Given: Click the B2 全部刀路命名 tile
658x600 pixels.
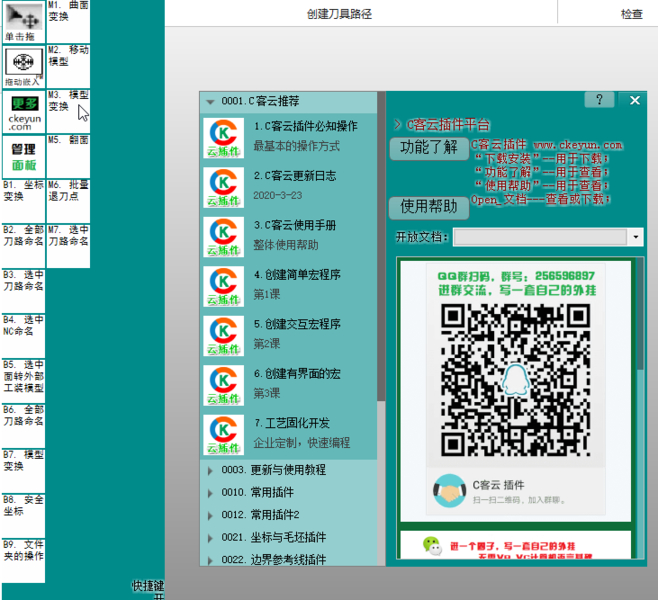Looking at the screenshot, I should coord(24,246).
